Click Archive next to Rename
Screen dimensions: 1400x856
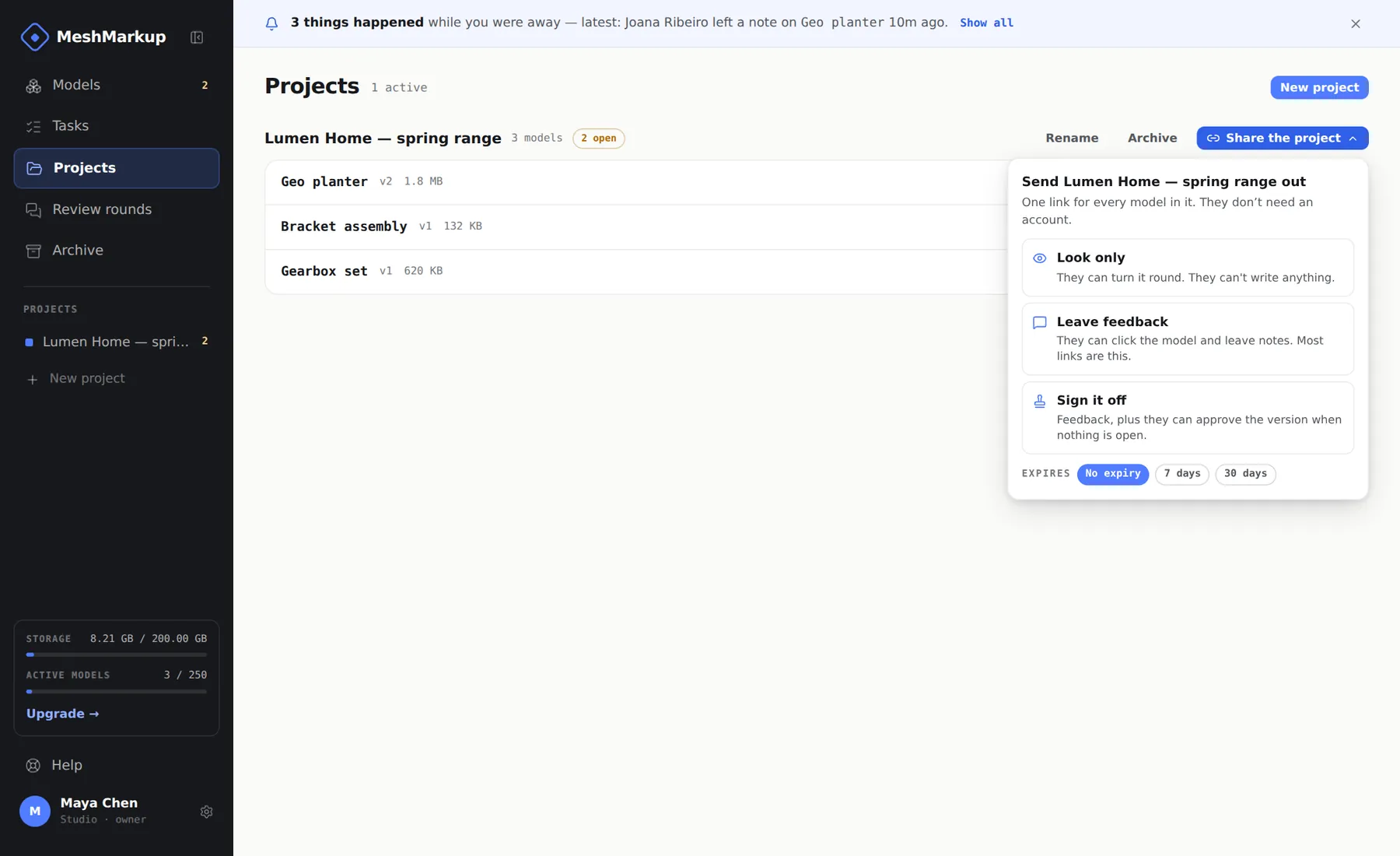(x=1152, y=139)
